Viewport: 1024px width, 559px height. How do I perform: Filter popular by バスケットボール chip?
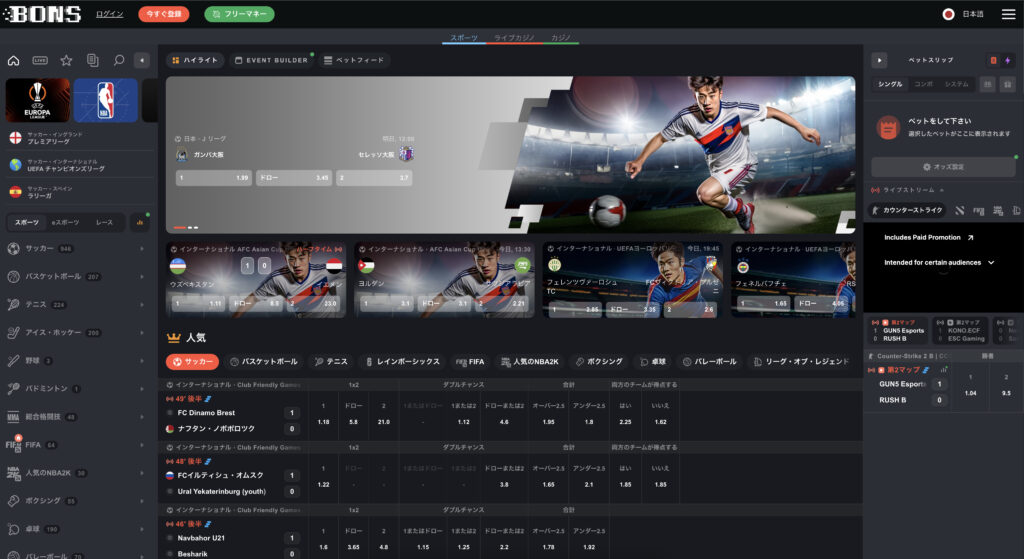pyautogui.click(x=263, y=361)
